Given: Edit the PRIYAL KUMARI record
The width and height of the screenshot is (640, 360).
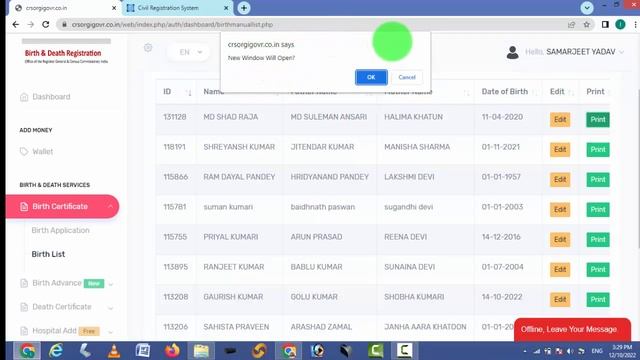Looking at the screenshot, I should 560,240.
